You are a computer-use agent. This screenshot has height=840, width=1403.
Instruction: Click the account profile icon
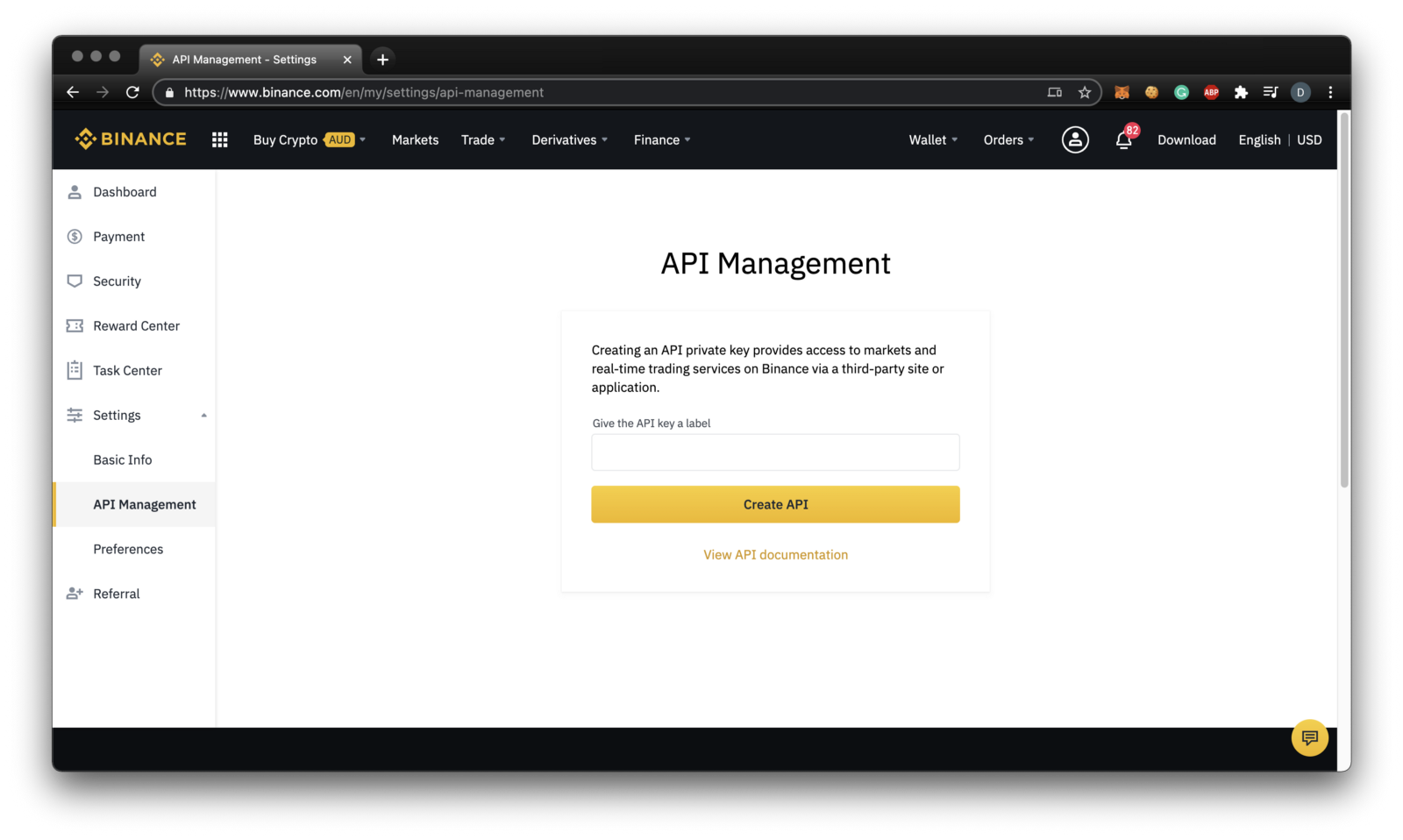(1075, 139)
